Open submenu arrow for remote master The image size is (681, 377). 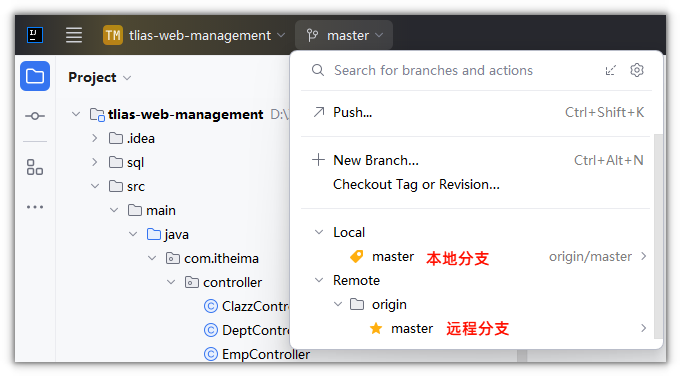point(644,328)
